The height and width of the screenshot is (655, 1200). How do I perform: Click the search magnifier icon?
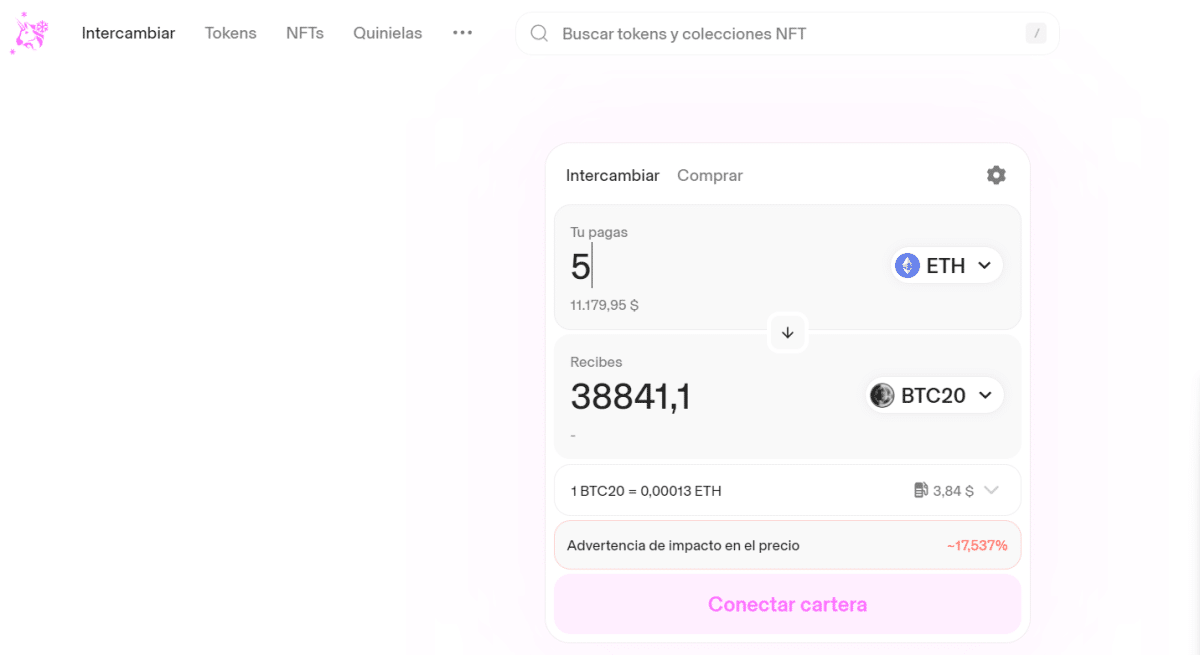539,33
